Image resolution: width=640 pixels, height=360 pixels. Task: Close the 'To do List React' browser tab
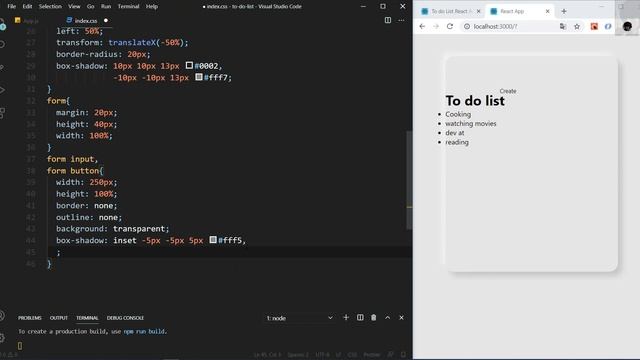coord(478,11)
